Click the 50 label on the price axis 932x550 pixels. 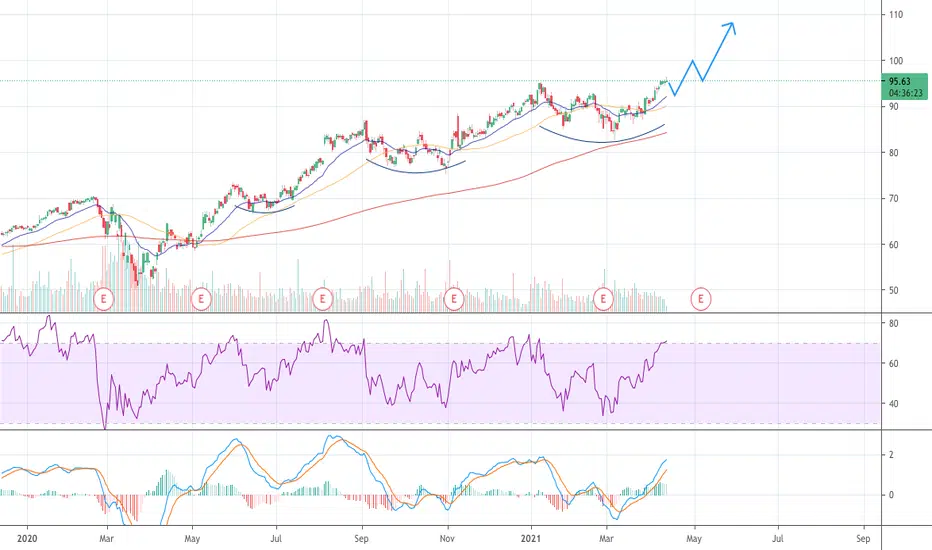(893, 291)
